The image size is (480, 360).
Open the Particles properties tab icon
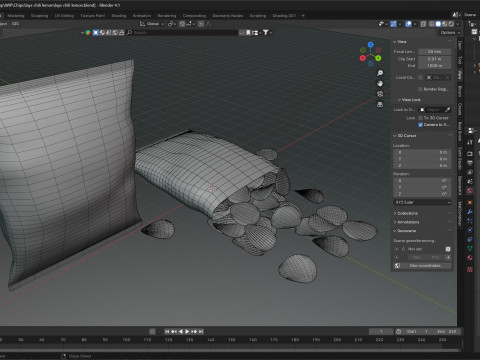470,221
